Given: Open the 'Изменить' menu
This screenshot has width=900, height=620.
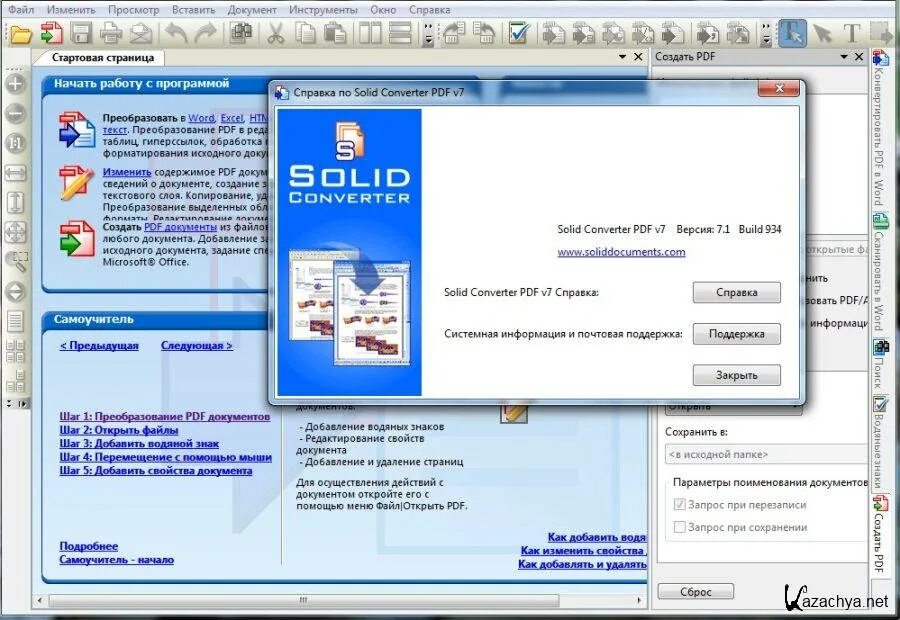Looking at the screenshot, I should point(71,10).
